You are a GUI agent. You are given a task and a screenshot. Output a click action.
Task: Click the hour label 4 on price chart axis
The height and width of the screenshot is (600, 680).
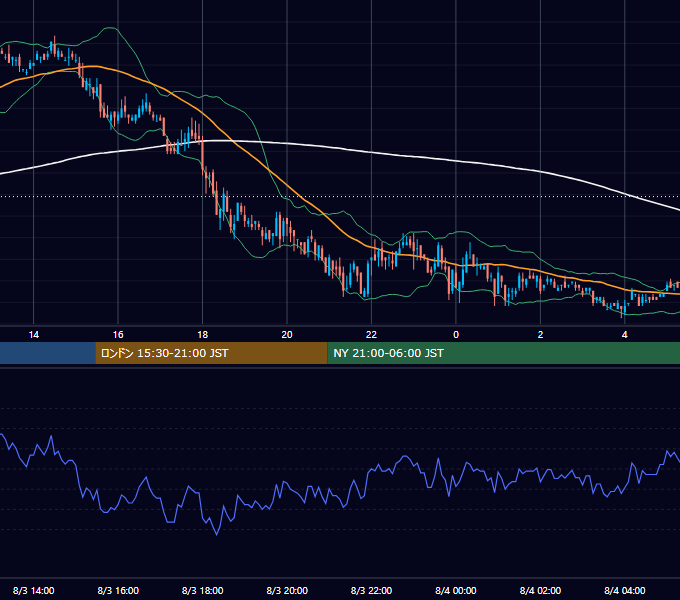click(x=624, y=335)
